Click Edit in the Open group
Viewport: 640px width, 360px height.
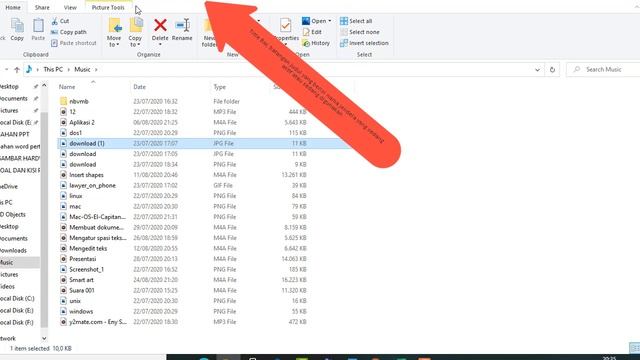coord(312,32)
